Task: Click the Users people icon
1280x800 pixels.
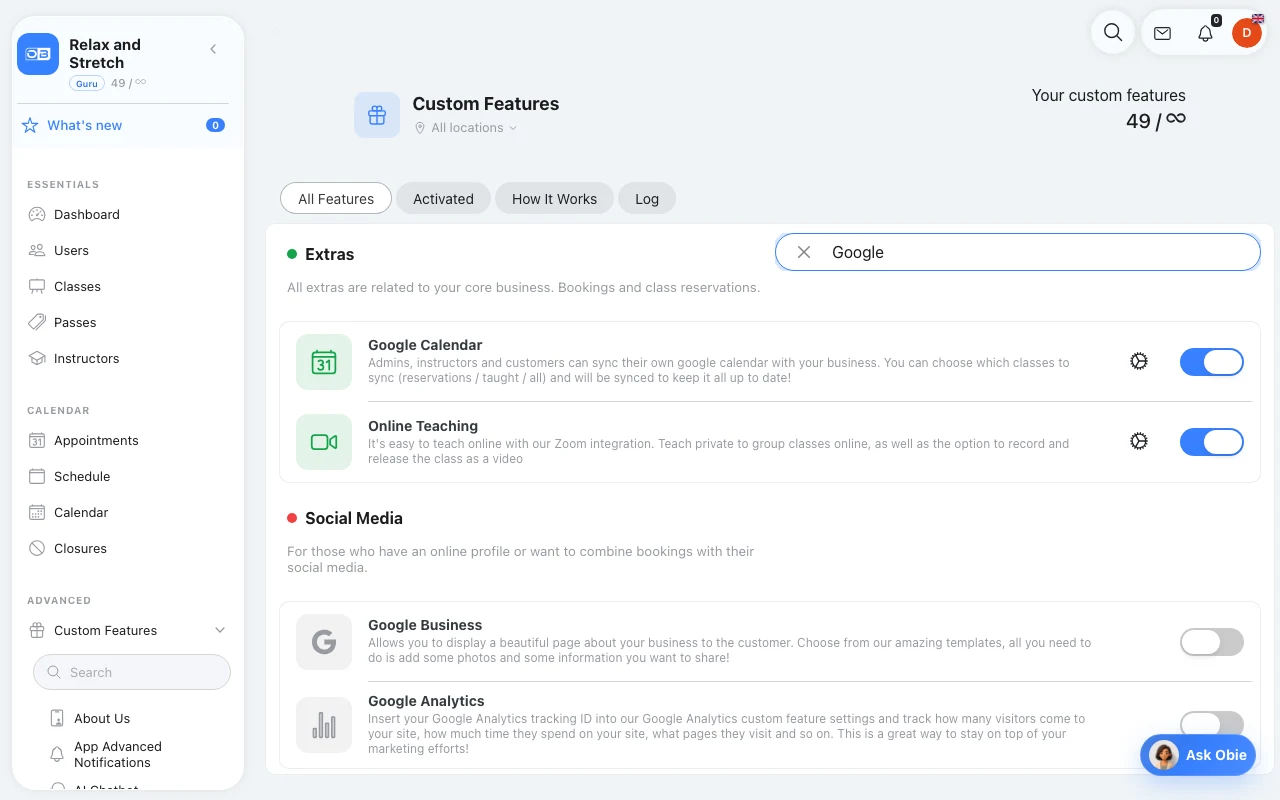Action: (37, 250)
